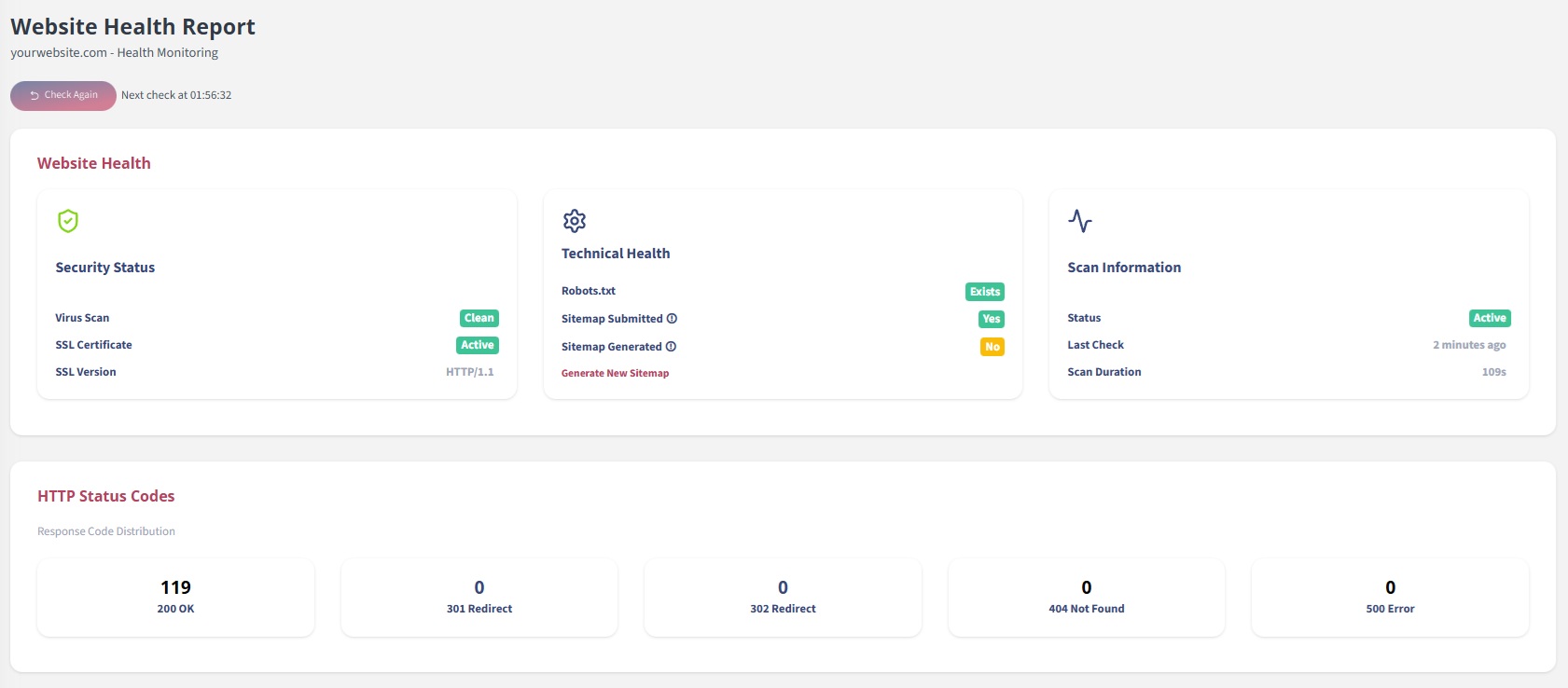
Task: Click the Active scan status badge
Action: 1489,318
